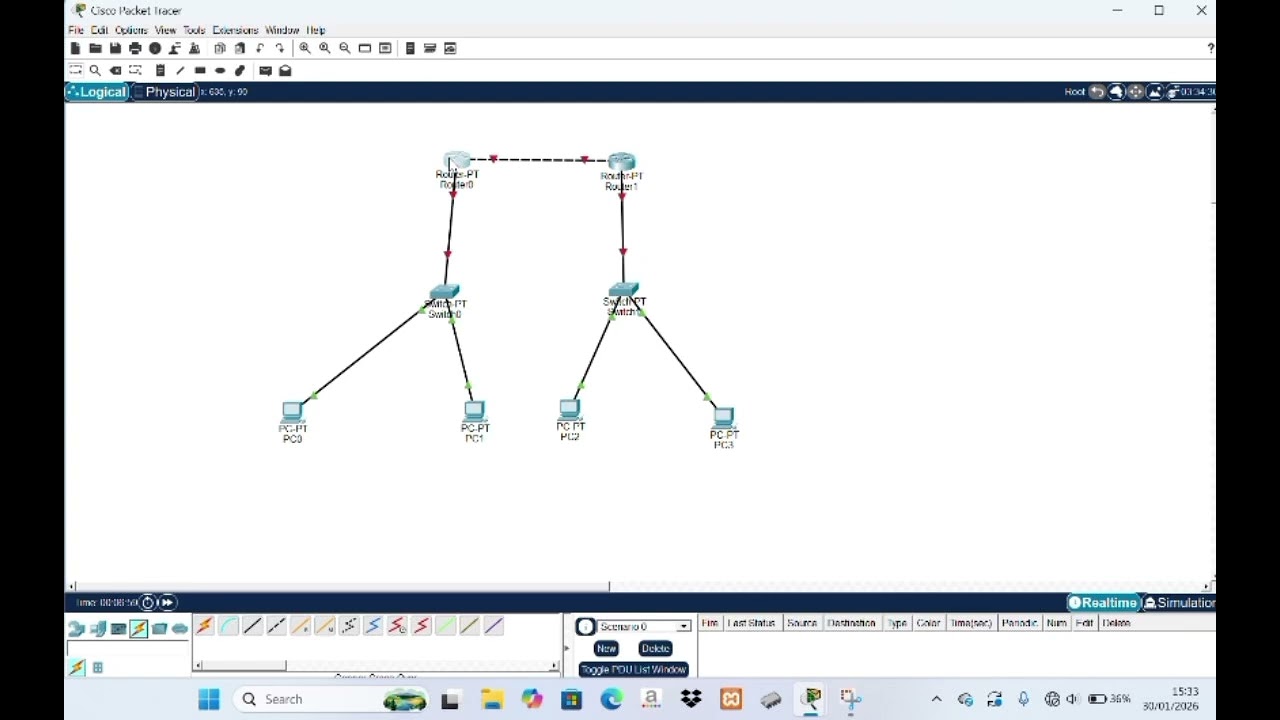Switch to Simulation mode
Image resolution: width=1280 pixels, height=720 pixels.
(1179, 603)
